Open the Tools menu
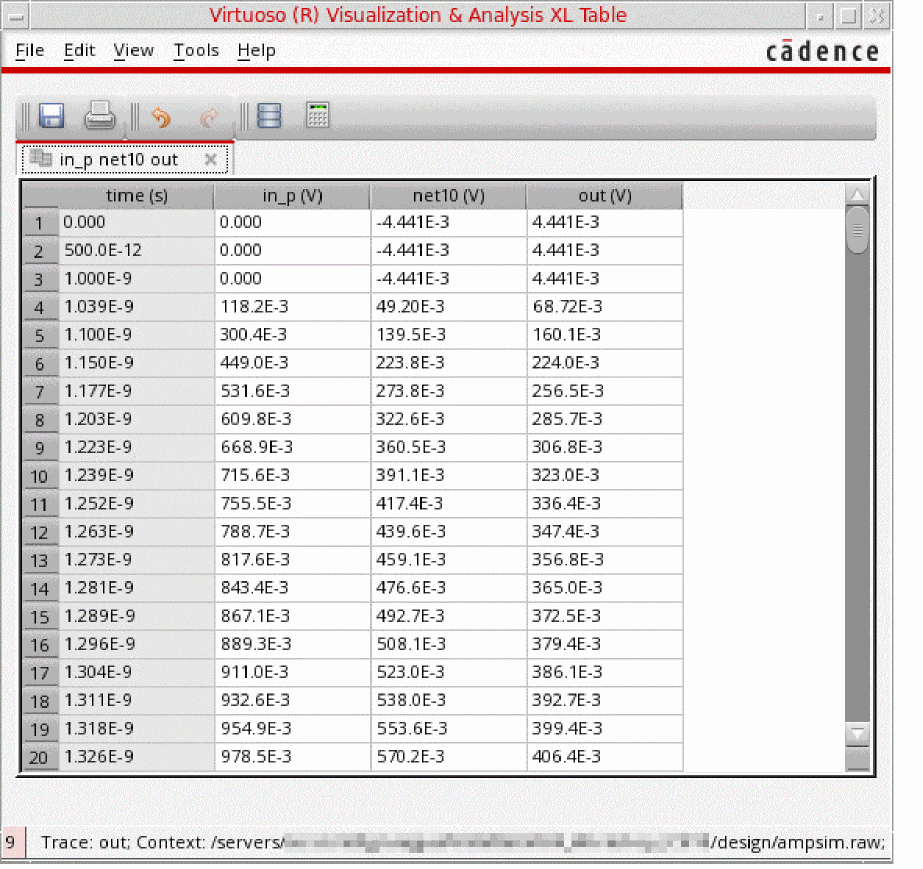 (x=195, y=50)
